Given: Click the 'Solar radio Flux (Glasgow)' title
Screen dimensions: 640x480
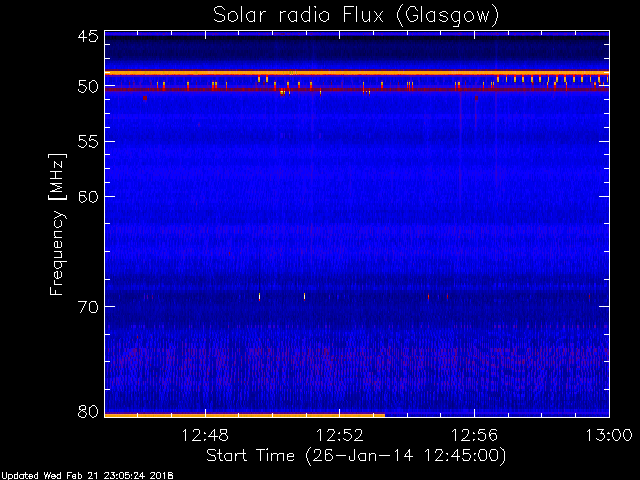Looking at the screenshot, I should click(x=356, y=16).
